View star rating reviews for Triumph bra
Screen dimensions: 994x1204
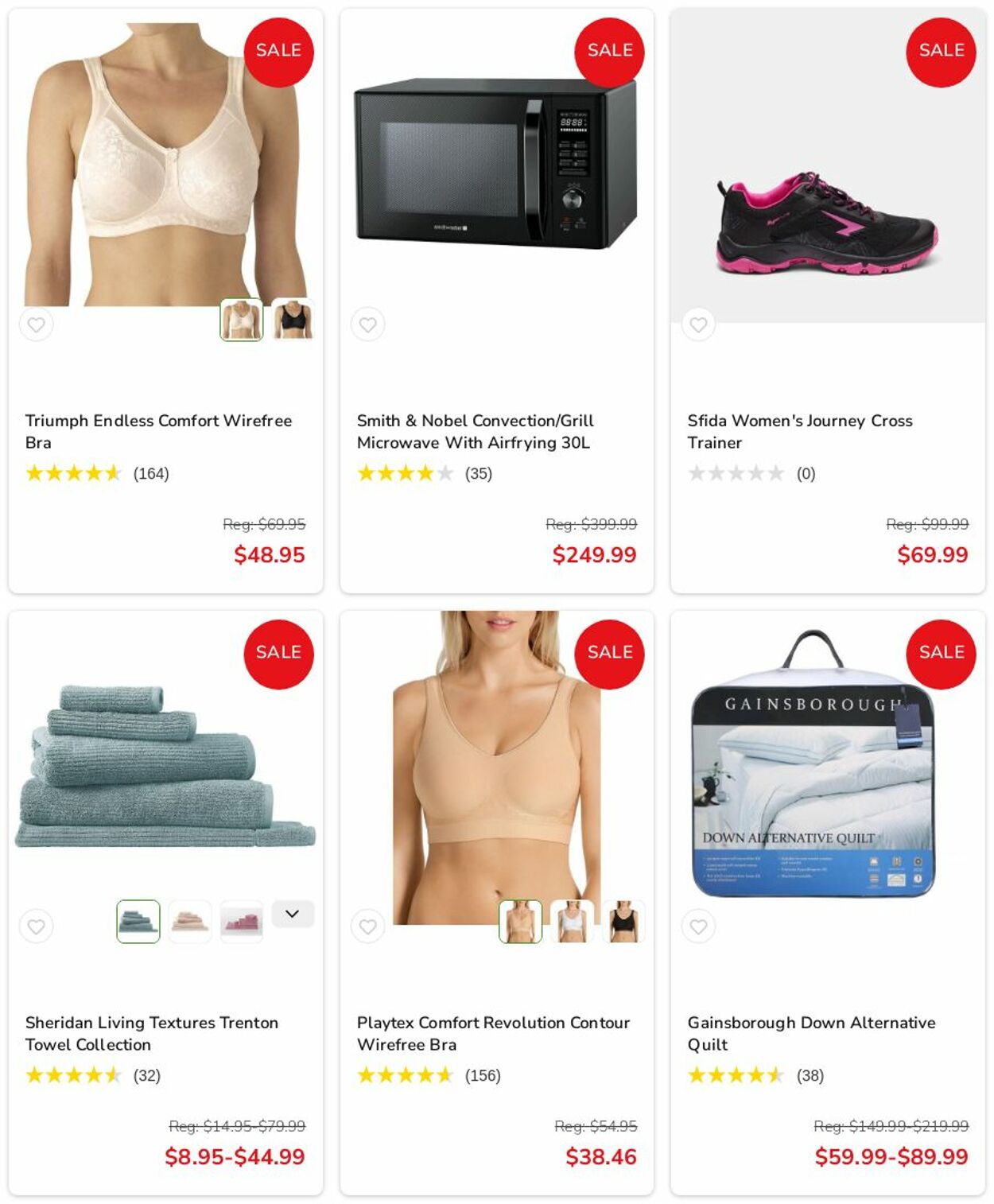(x=97, y=474)
